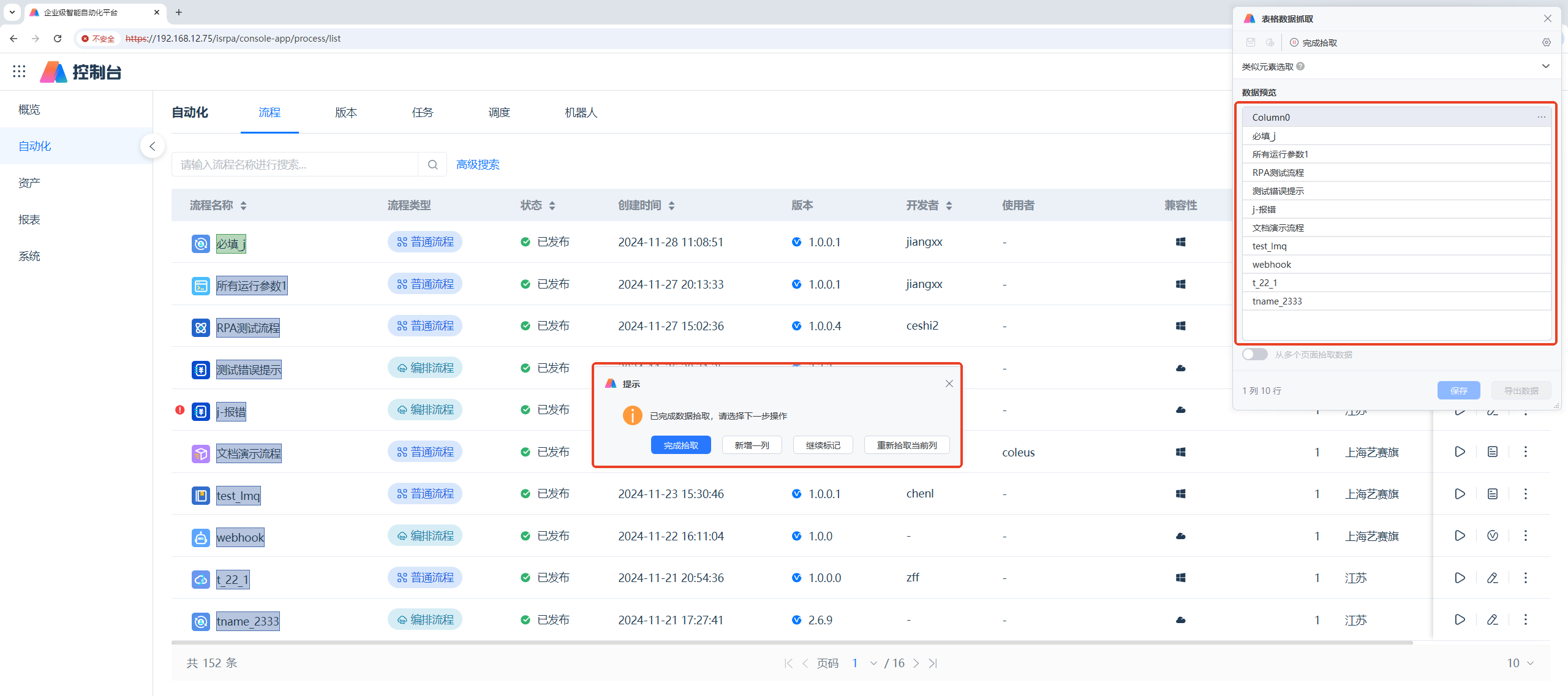Screen dimensions: 1568x696
Task: Click the blue 完成拾取 button in dialog
Action: click(681, 445)
